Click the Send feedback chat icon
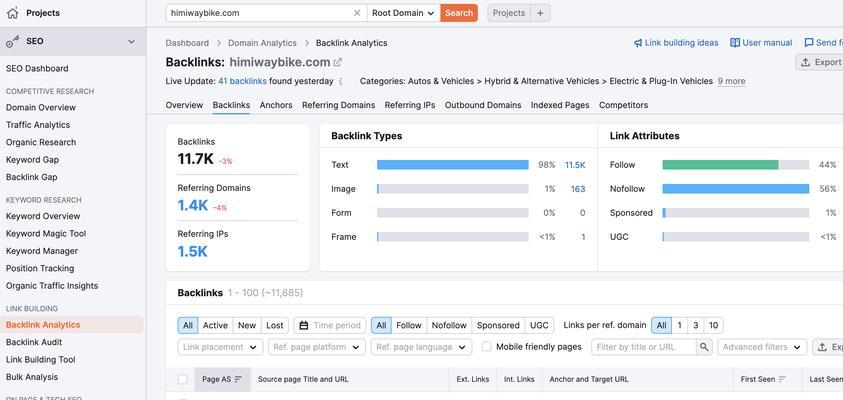This screenshot has width=843, height=400. (x=809, y=43)
